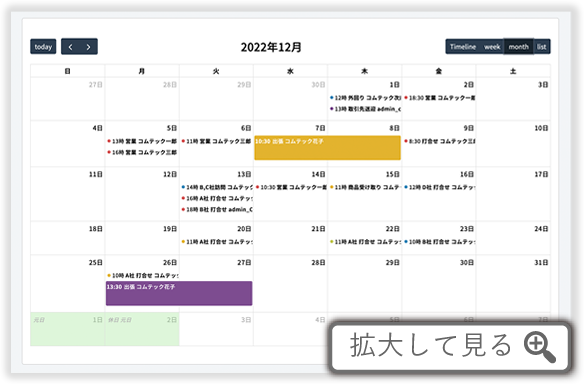Open 18:30 営業 event on 2日
The height and width of the screenshot is (384, 584).
(x=439, y=98)
